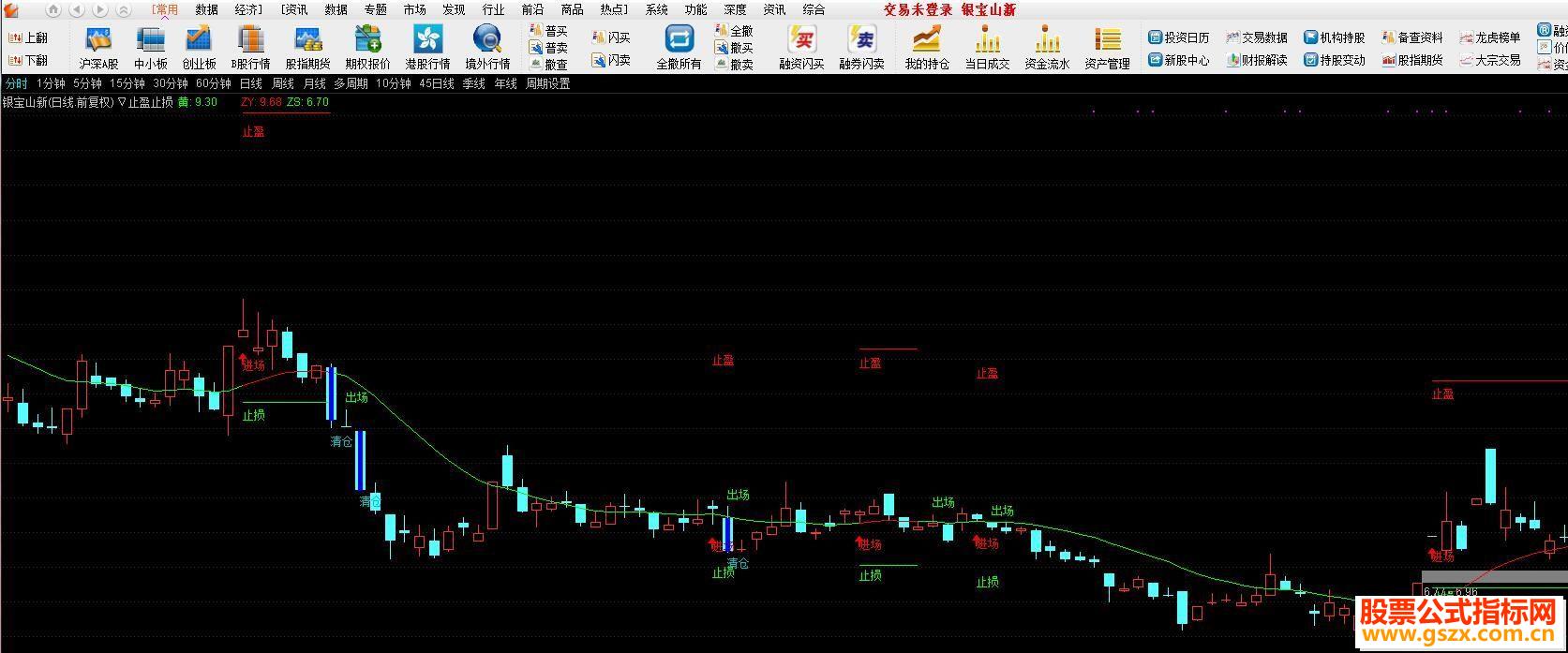Screen dimensions: 1568x653
Task: Open the 行业 menu
Action: tap(493, 9)
